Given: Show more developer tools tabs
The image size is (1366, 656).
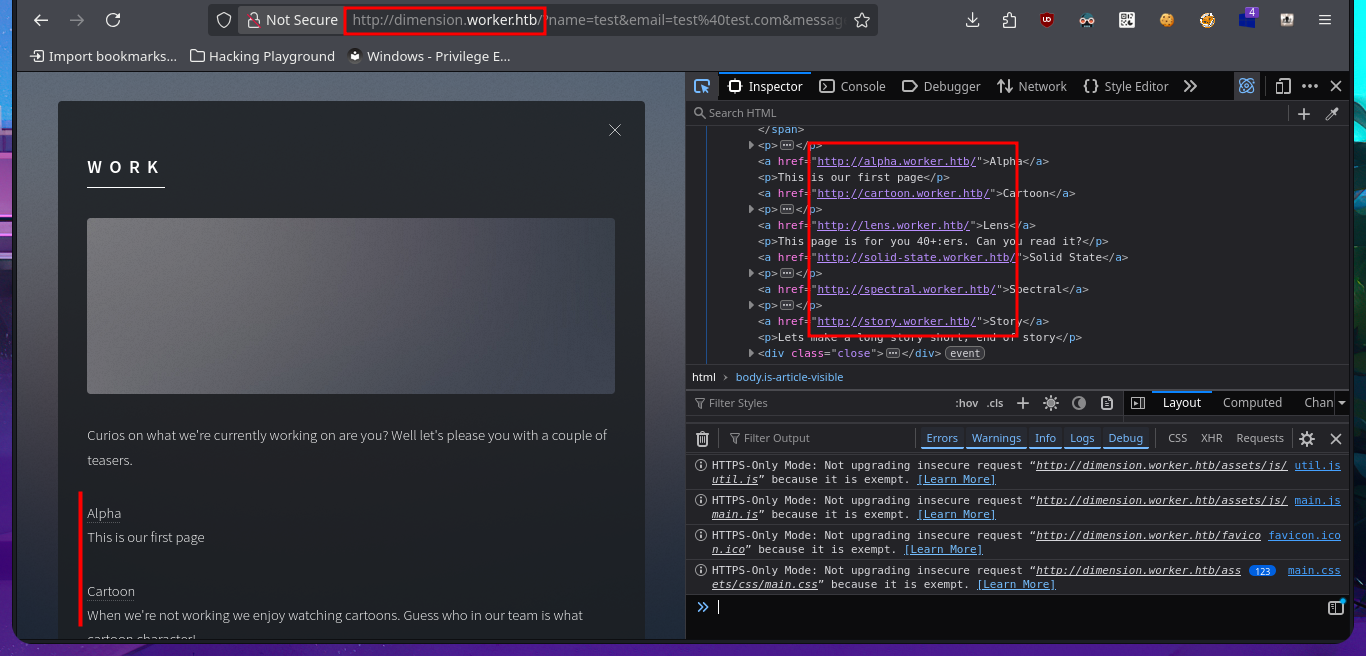Looking at the screenshot, I should [x=1190, y=86].
